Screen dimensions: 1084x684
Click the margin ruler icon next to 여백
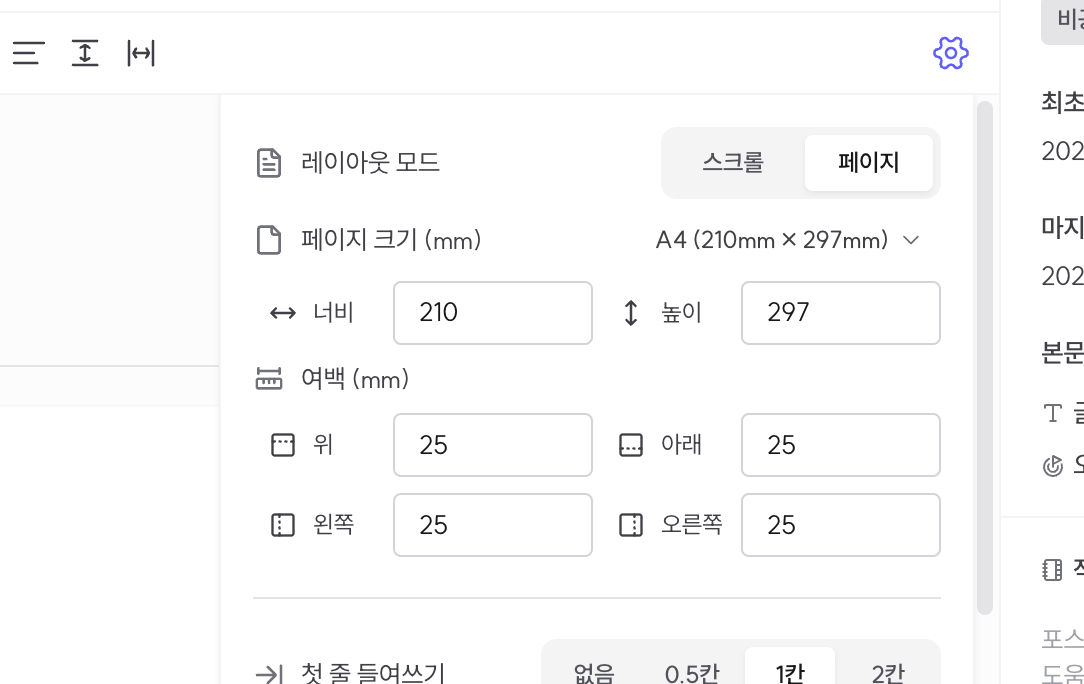click(269, 379)
